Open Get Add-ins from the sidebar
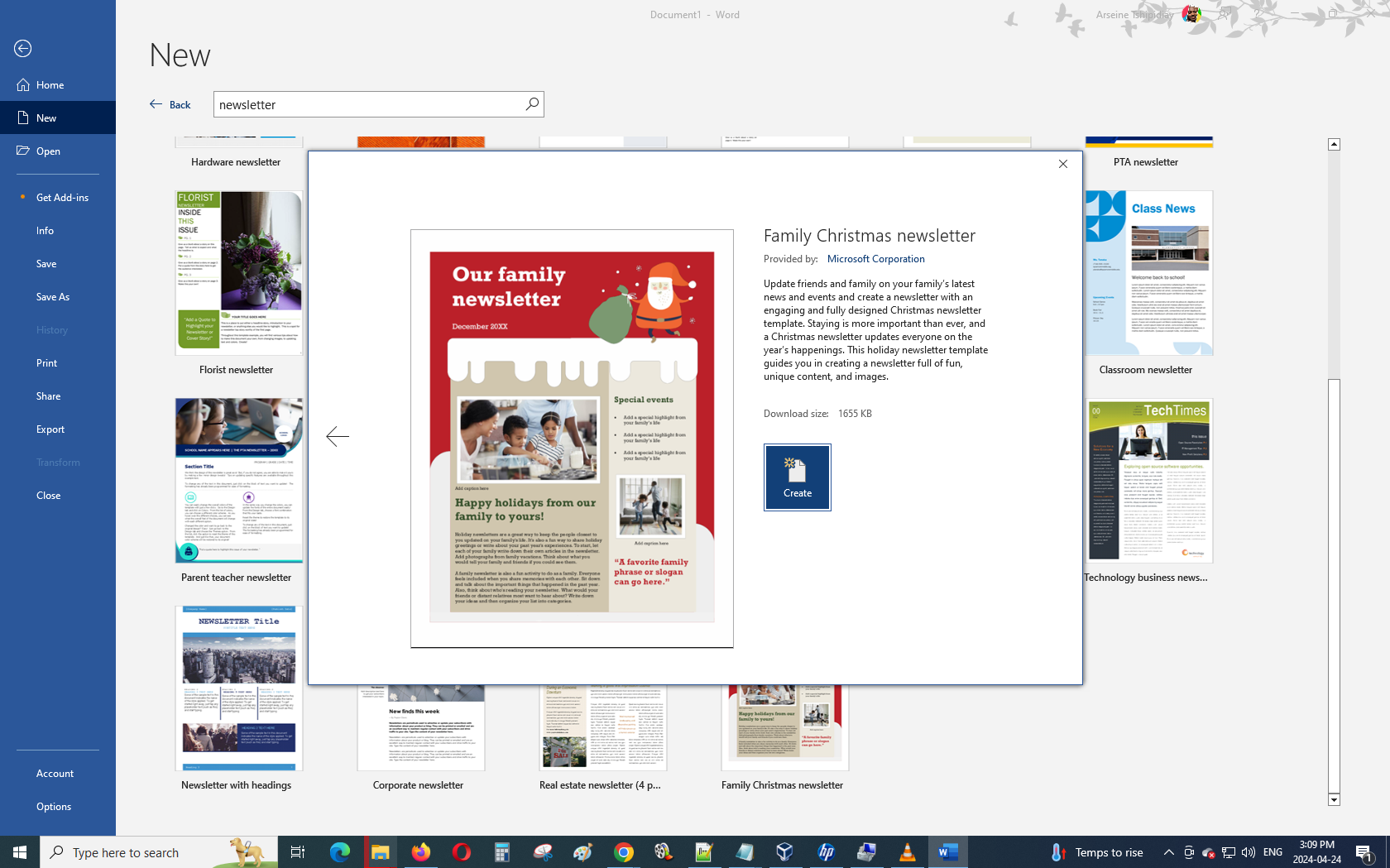This screenshot has width=1390, height=868. [62, 198]
